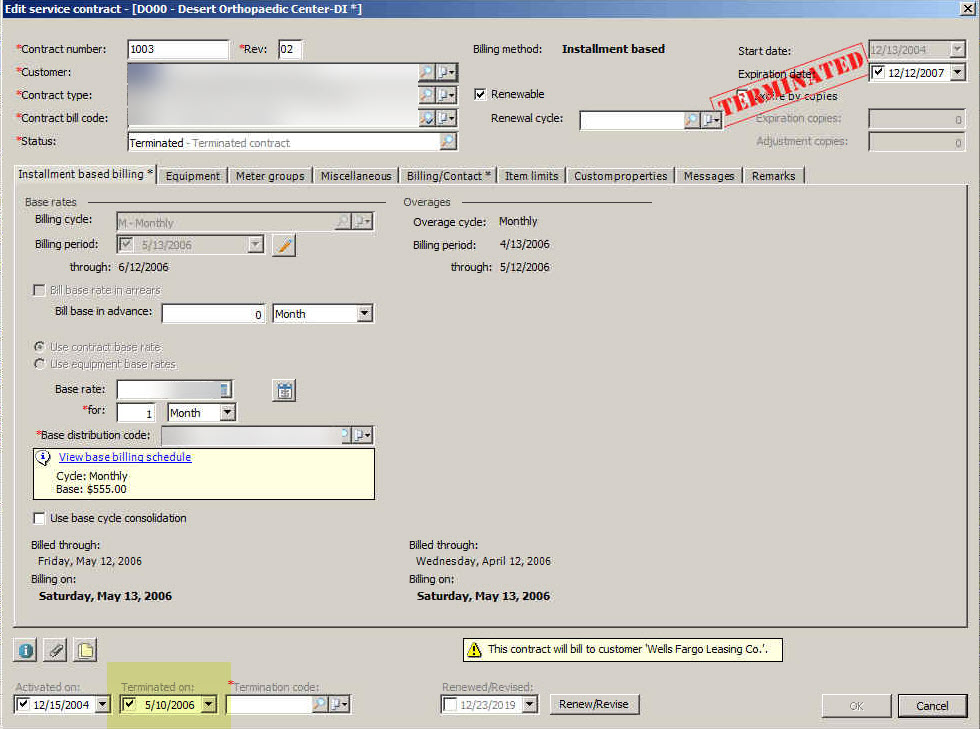
Task: Open the Bill base in advance unit dropdown showing Month
Action: tap(364, 313)
